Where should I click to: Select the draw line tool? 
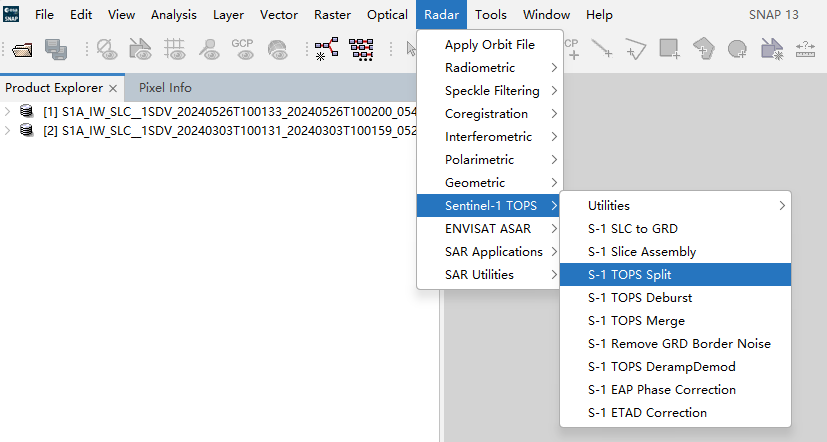[602, 49]
